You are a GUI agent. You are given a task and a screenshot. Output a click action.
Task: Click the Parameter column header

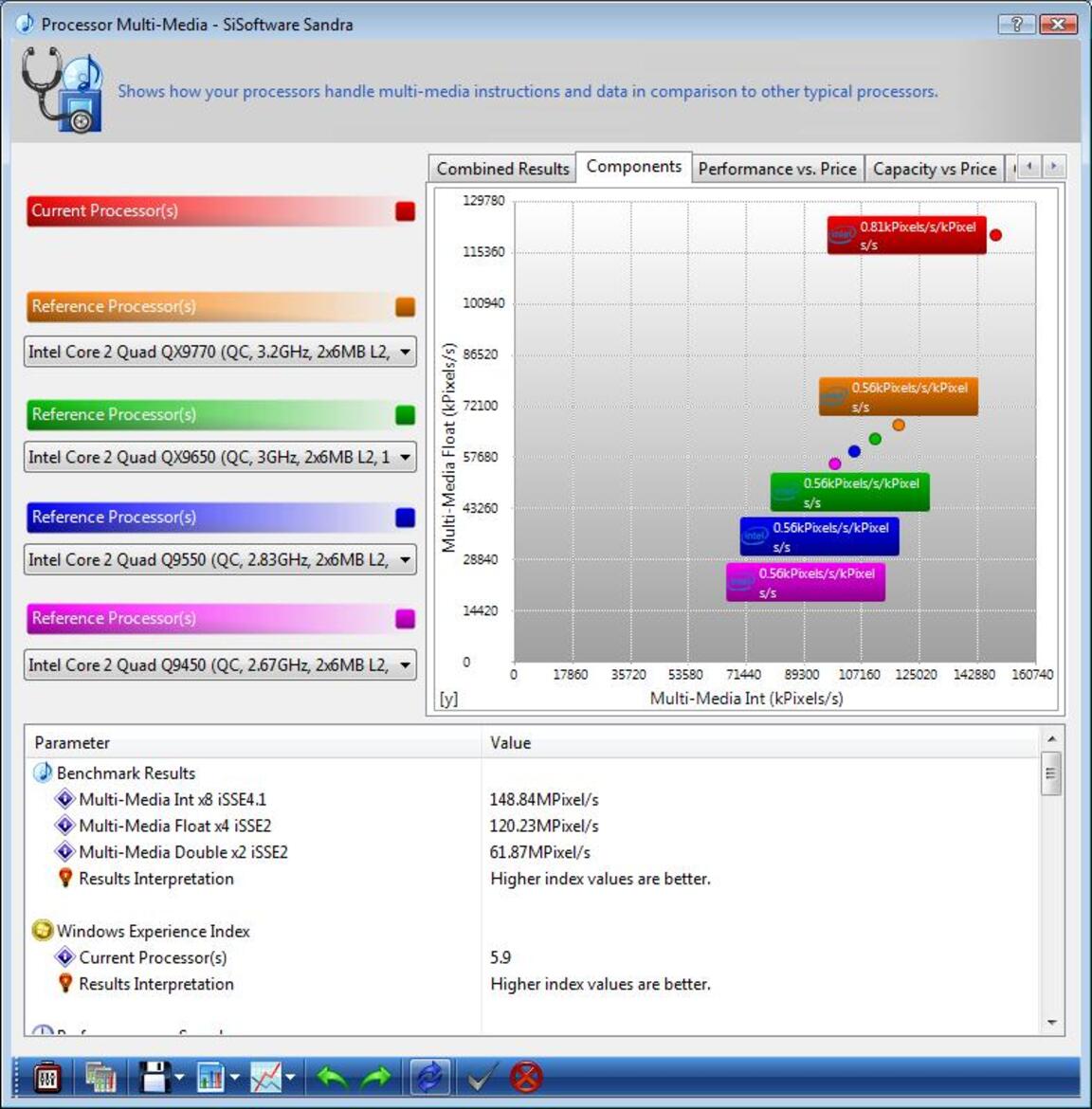[253, 742]
